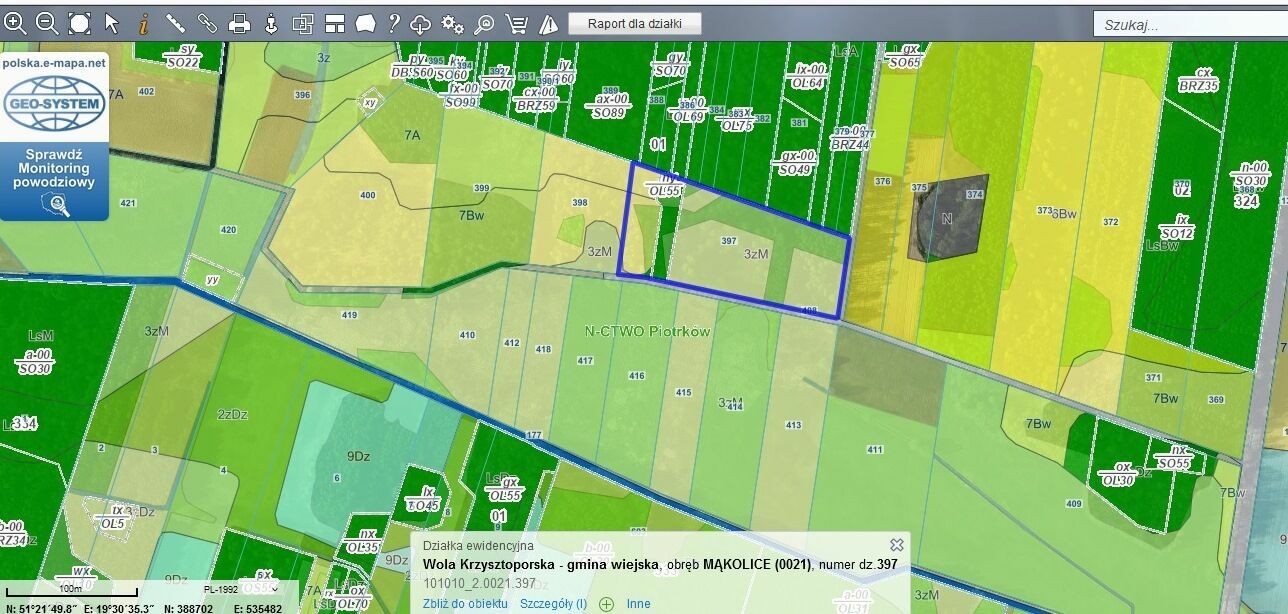Open the print map tool
Viewport: 1288px width, 614px height.
click(239, 23)
